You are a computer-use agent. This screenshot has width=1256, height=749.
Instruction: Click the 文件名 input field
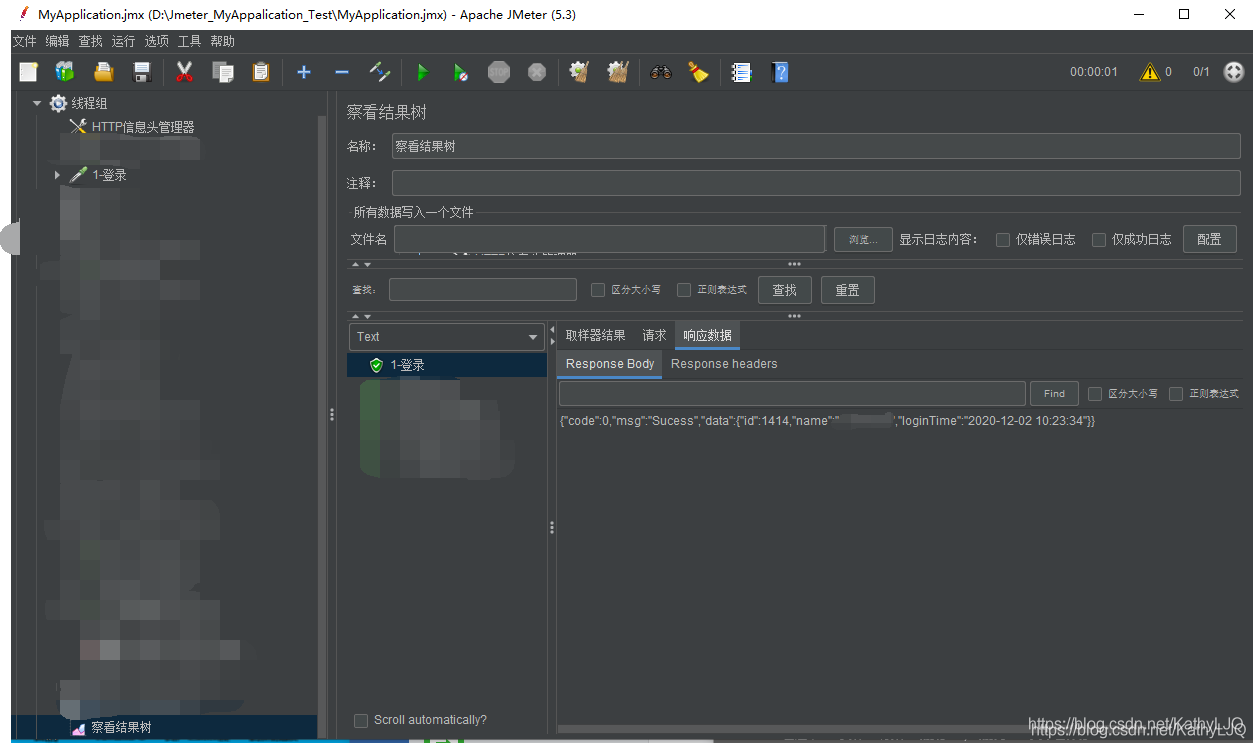tap(609, 239)
